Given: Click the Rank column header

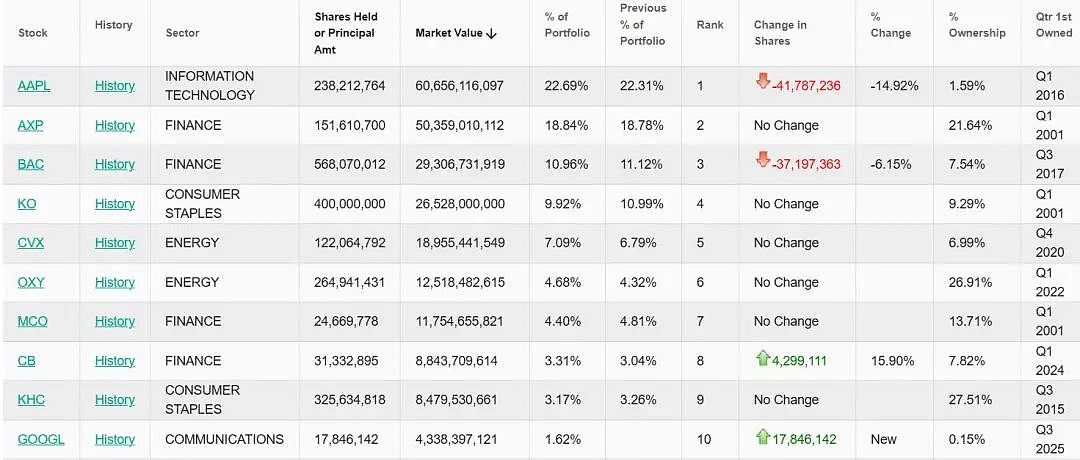Looking at the screenshot, I should pos(710,25).
